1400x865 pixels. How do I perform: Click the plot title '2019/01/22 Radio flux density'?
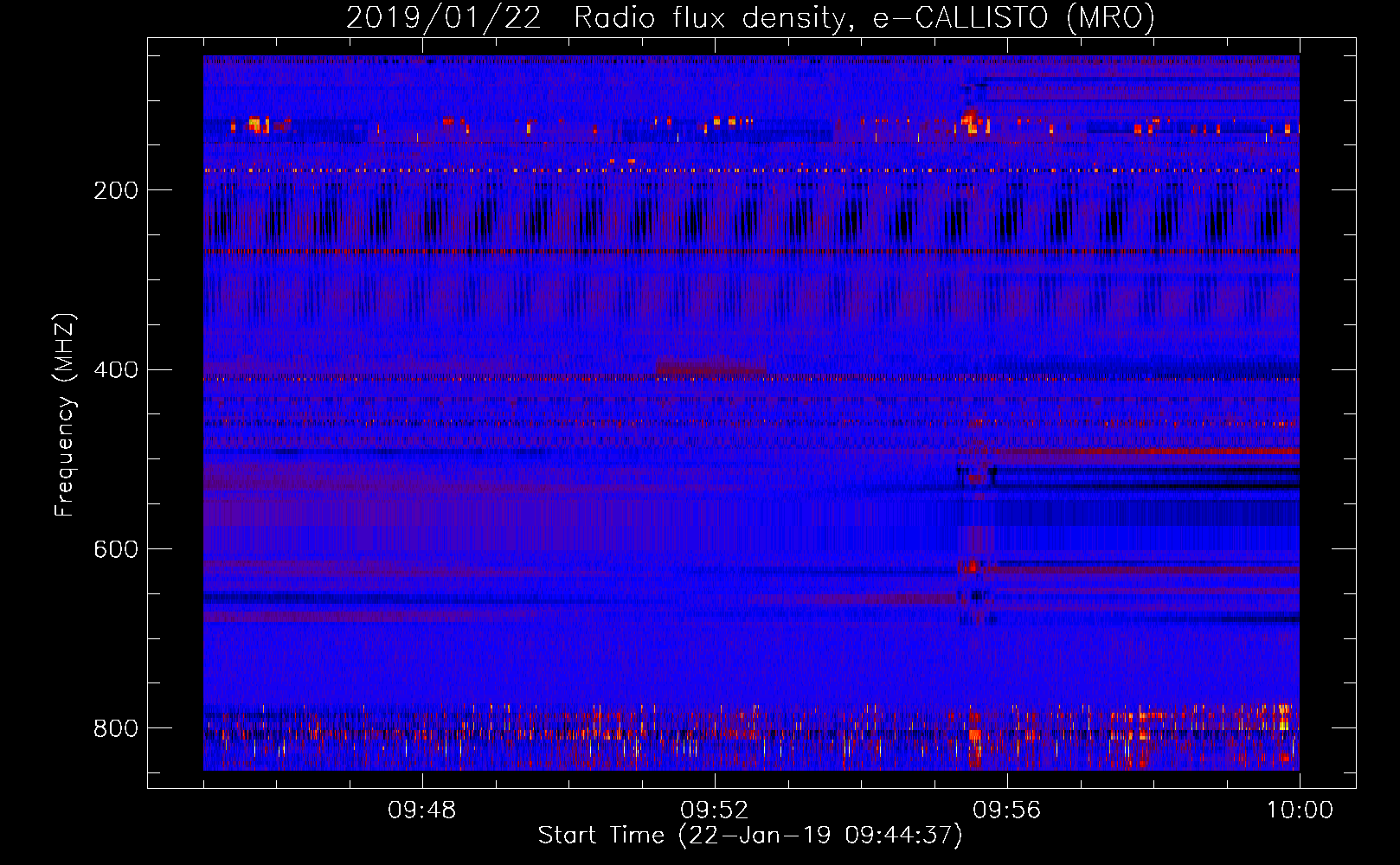click(750, 18)
